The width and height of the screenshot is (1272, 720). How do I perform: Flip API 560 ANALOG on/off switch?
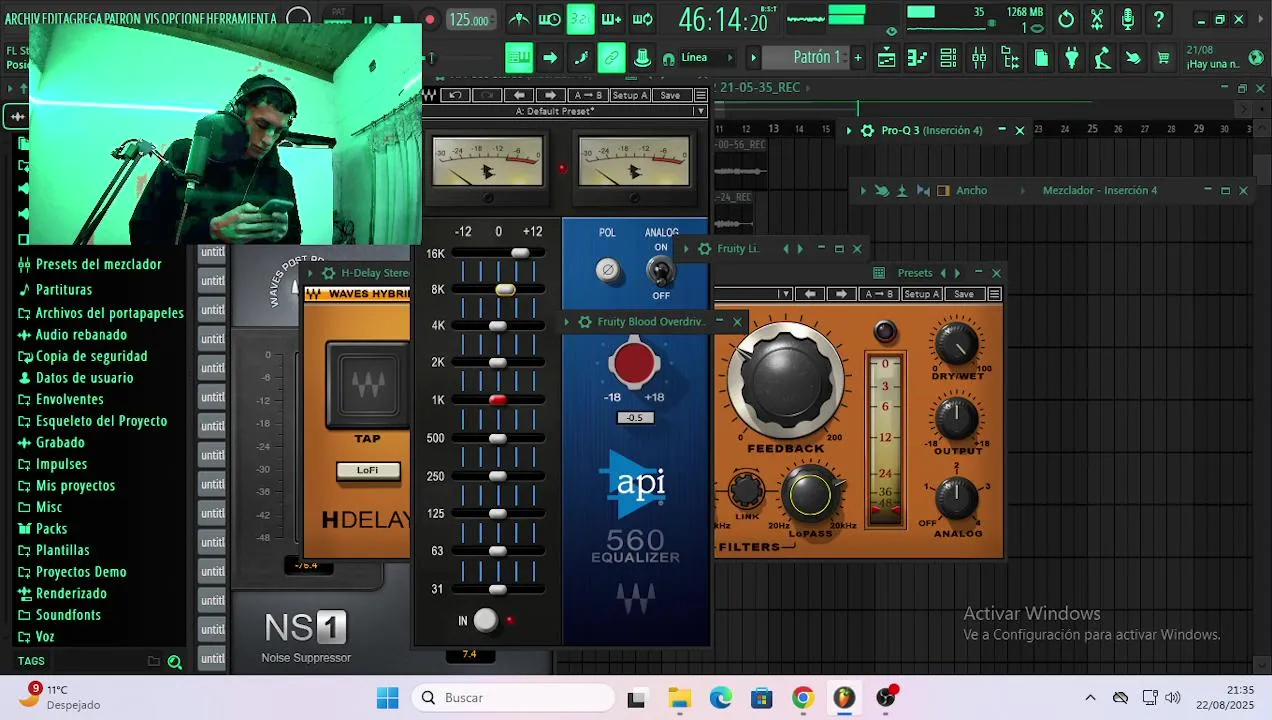pos(659,270)
